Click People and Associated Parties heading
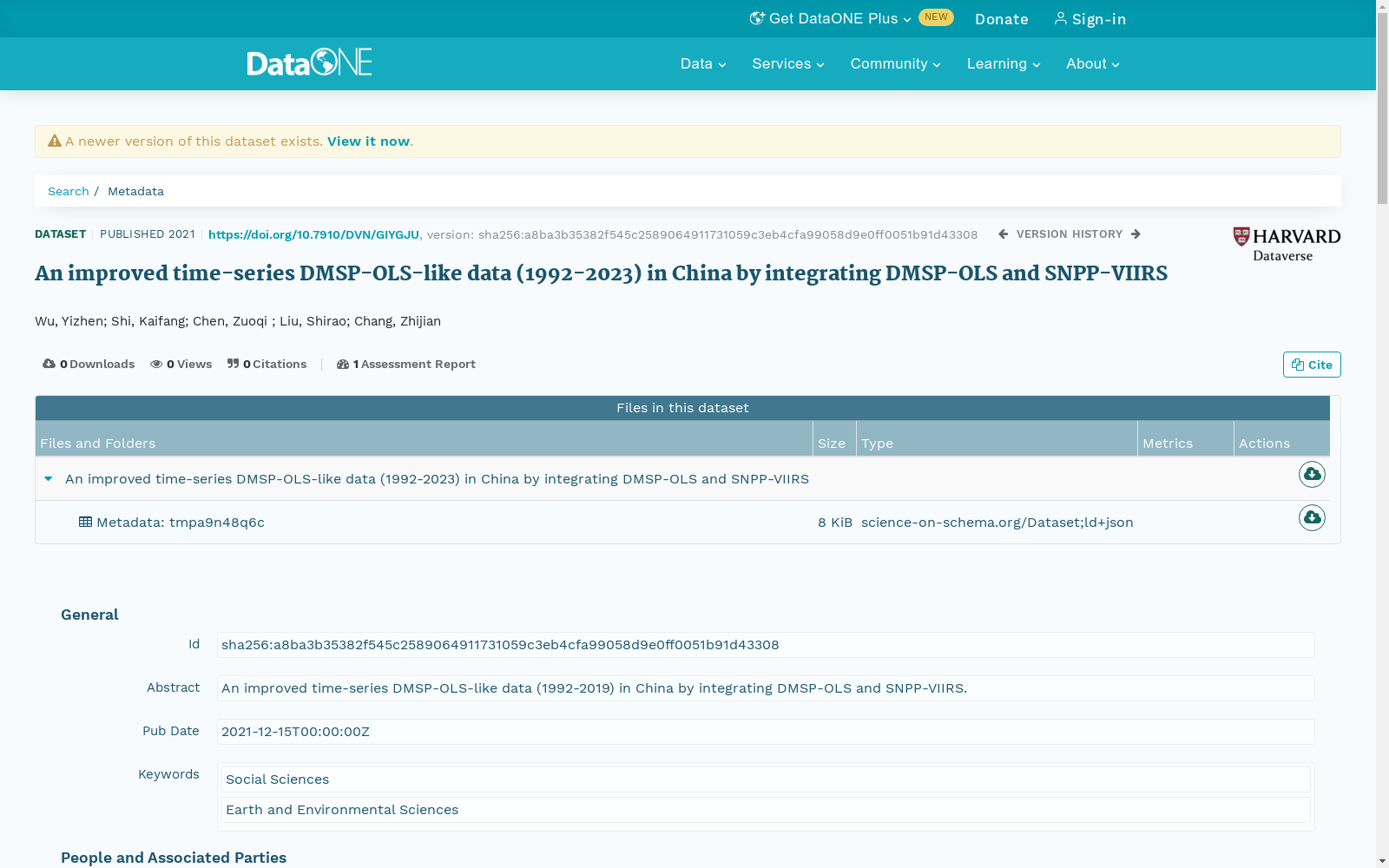The height and width of the screenshot is (868, 1389). click(x=174, y=858)
